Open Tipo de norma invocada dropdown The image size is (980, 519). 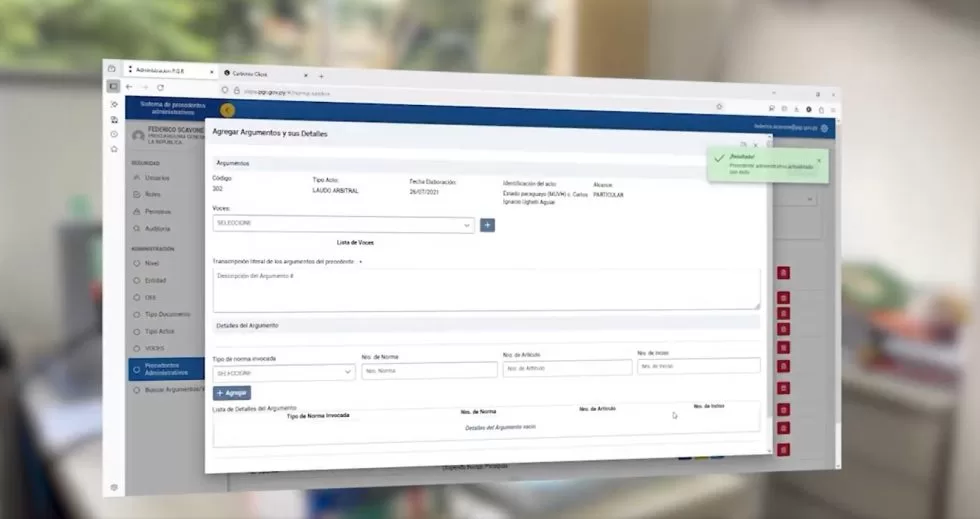click(284, 372)
